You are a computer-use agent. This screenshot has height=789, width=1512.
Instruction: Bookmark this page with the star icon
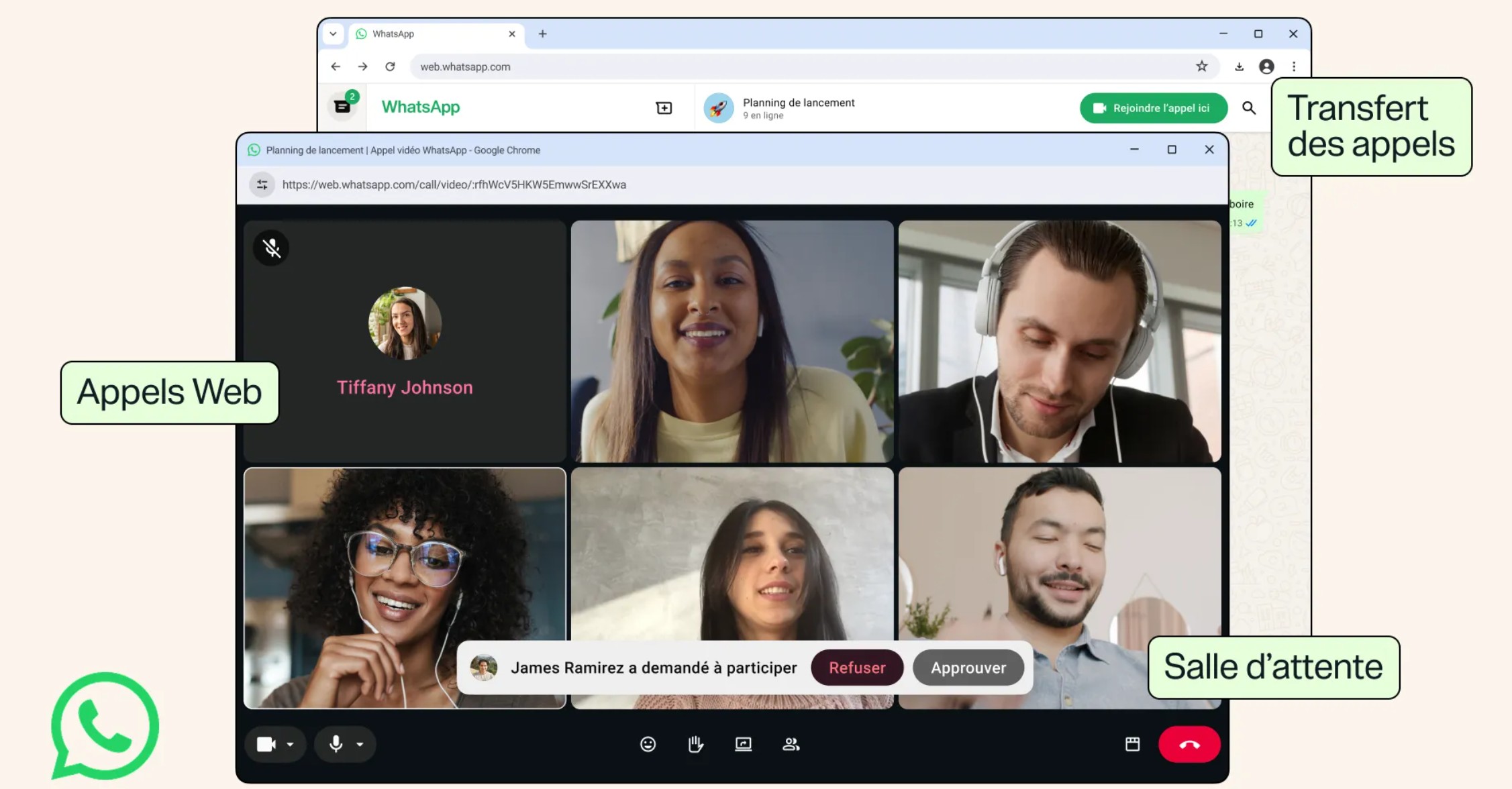[x=1201, y=66]
